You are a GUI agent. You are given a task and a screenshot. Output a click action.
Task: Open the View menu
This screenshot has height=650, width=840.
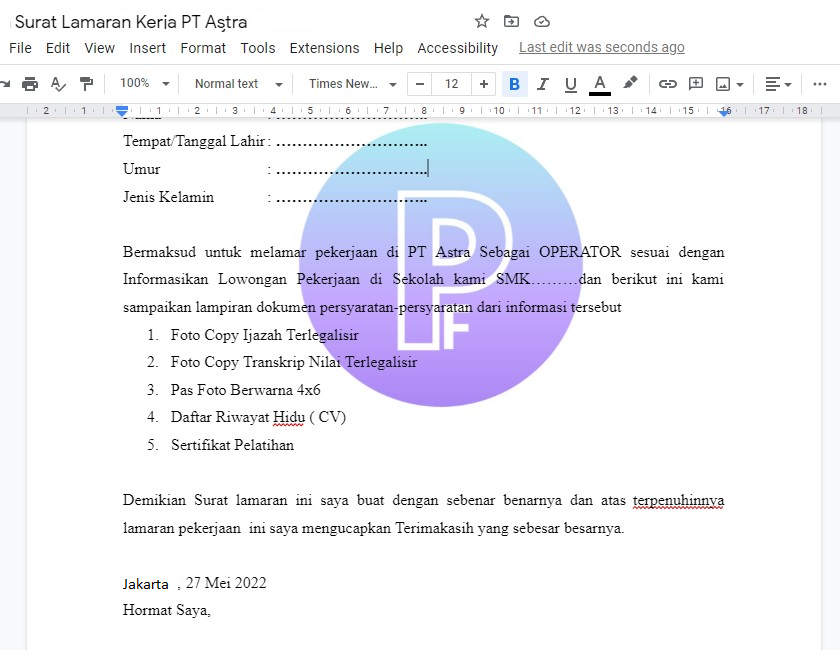(100, 48)
